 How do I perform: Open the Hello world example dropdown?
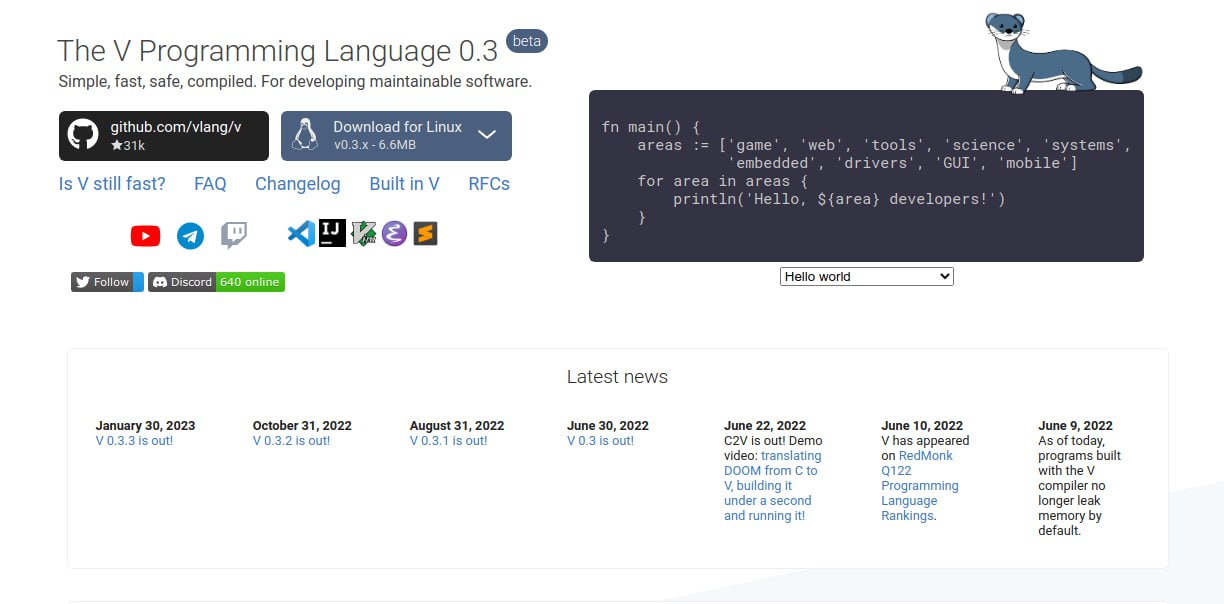(x=866, y=277)
